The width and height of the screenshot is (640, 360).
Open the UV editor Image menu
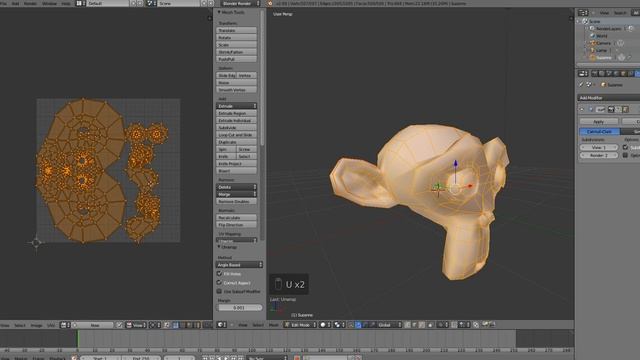point(36,325)
